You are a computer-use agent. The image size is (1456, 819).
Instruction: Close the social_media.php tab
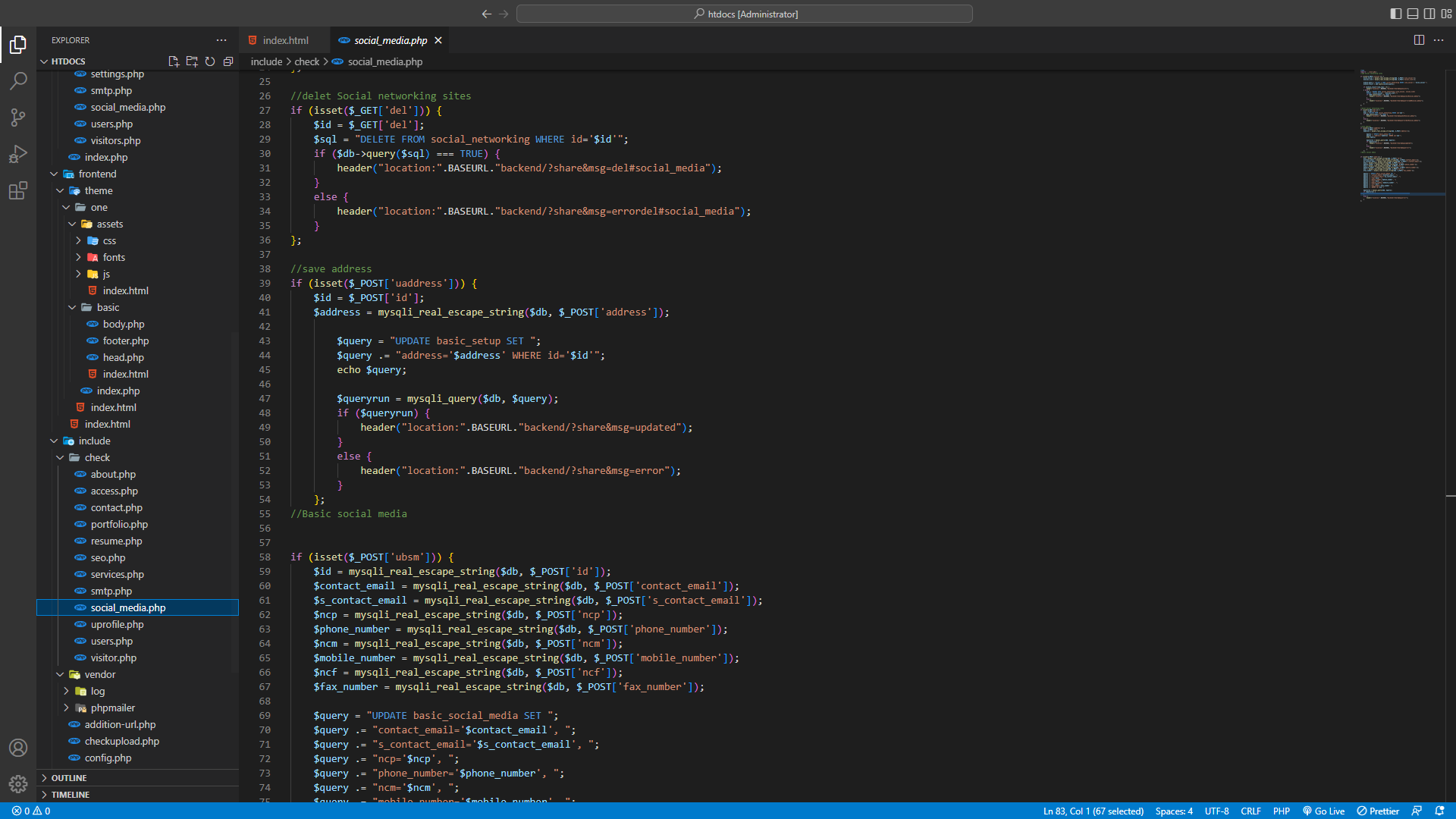pyautogui.click(x=438, y=40)
